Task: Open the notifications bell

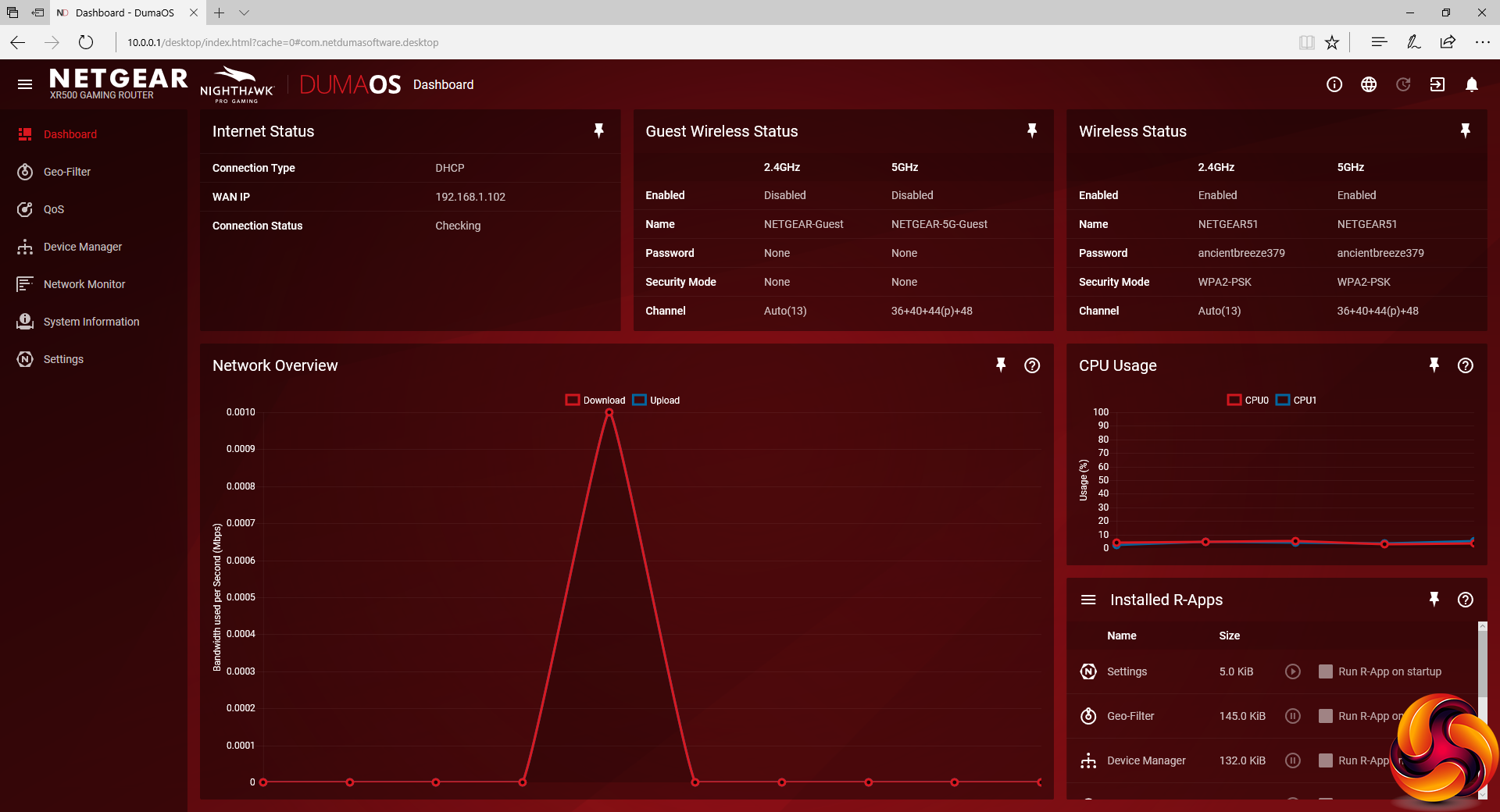Action: tap(1472, 84)
